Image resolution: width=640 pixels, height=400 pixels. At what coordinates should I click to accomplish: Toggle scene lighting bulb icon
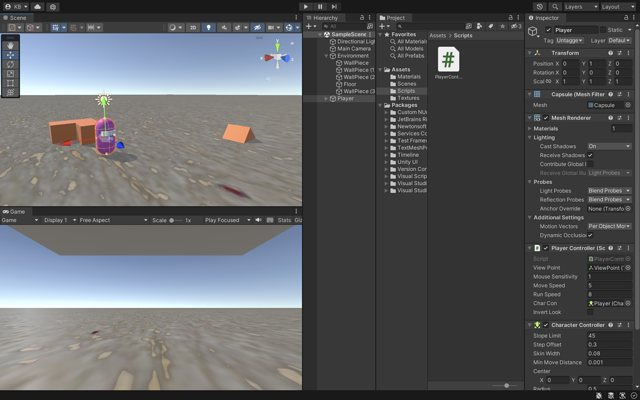pyautogui.click(x=209, y=28)
